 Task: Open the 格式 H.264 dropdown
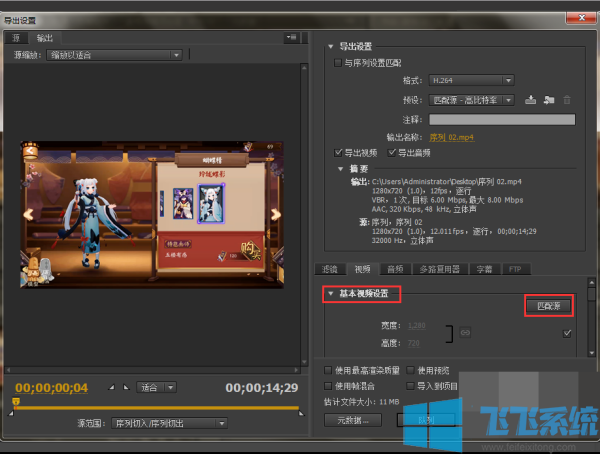[x=470, y=80]
